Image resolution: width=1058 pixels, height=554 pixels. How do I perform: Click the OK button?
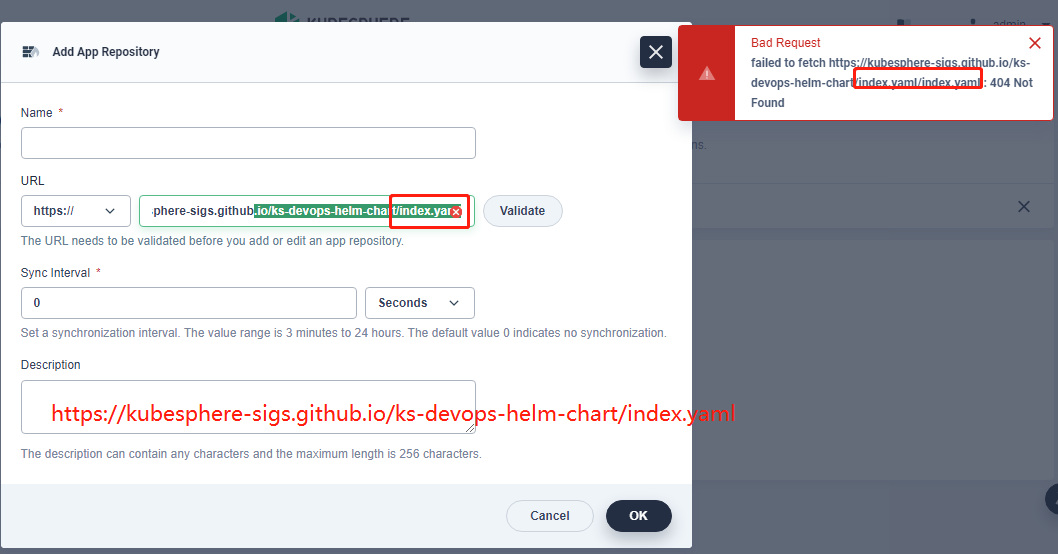pos(638,516)
